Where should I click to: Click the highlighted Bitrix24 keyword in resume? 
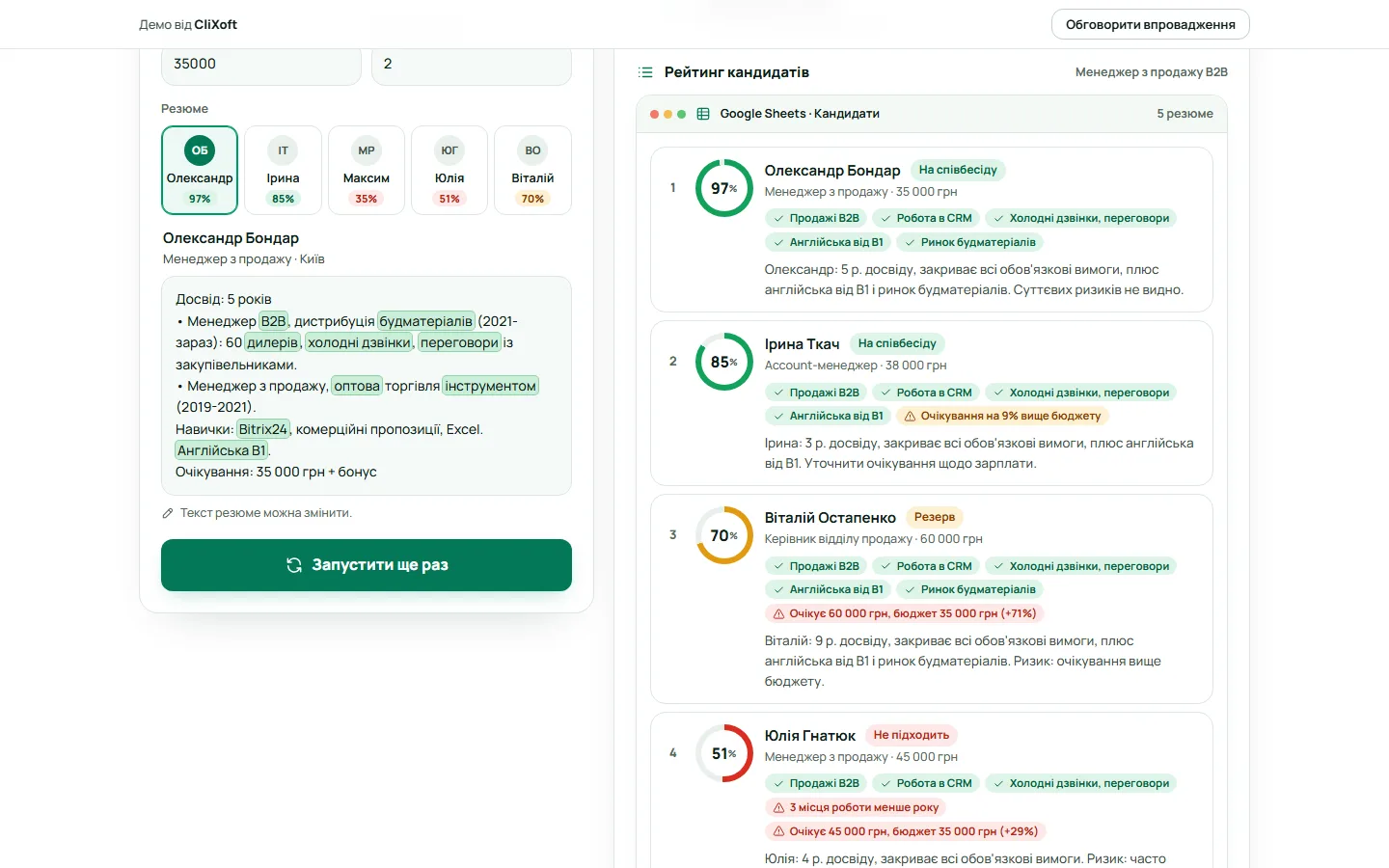coord(263,429)
